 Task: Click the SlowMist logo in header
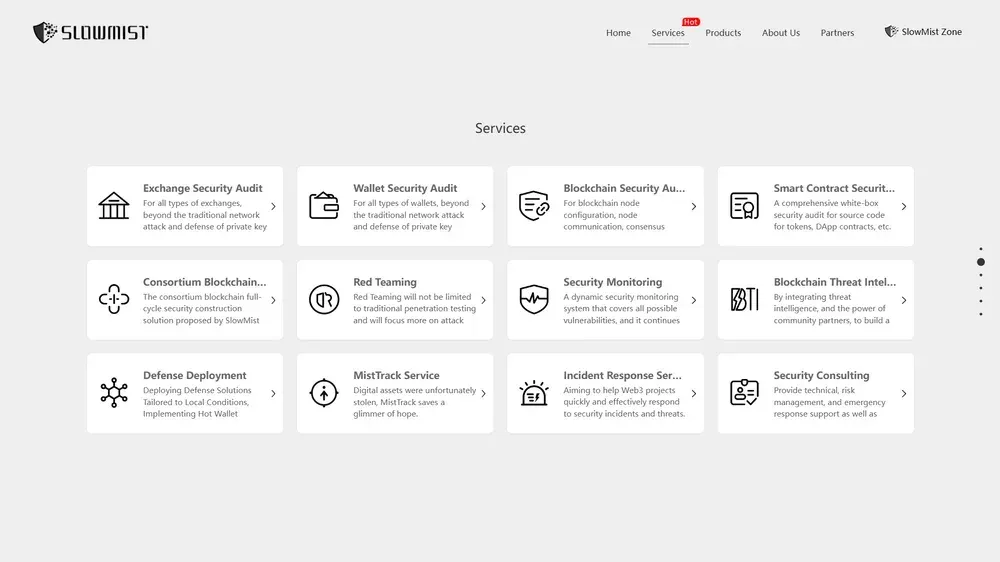click(x=90, y=32)
